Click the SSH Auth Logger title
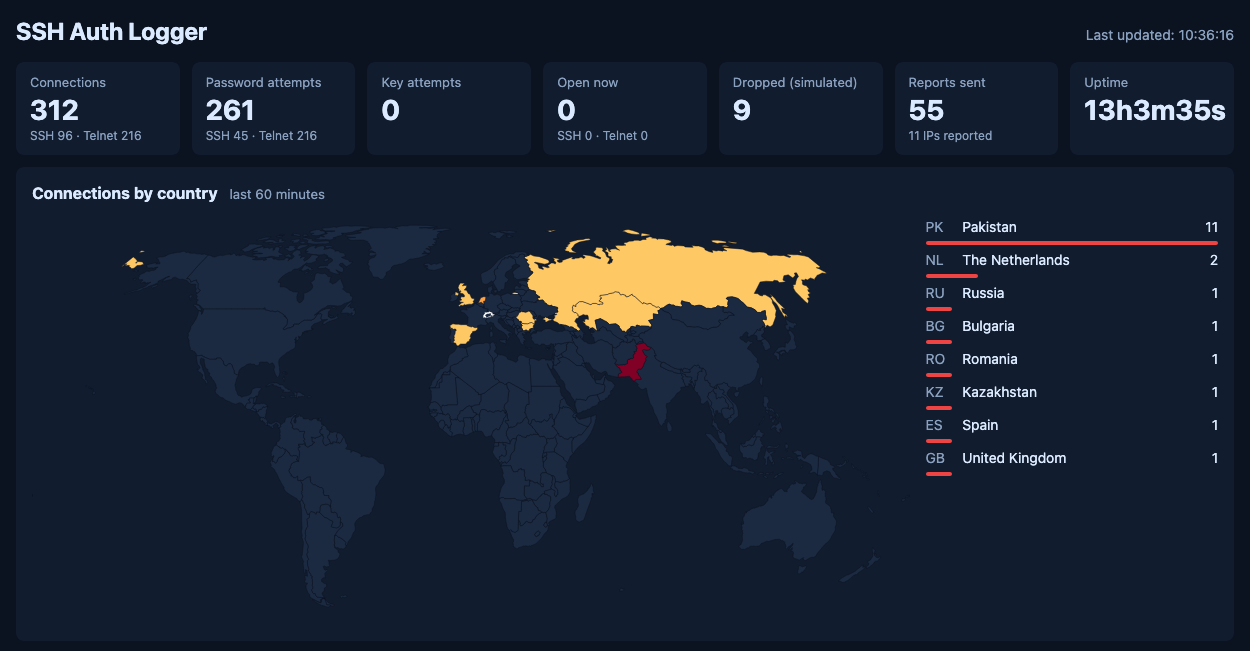The image size is (1250, 651). click(x=111, y=32)
